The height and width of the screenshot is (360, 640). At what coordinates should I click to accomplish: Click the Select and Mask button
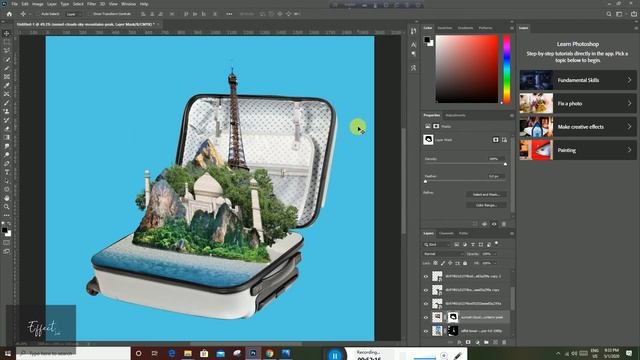pos(486,194)
